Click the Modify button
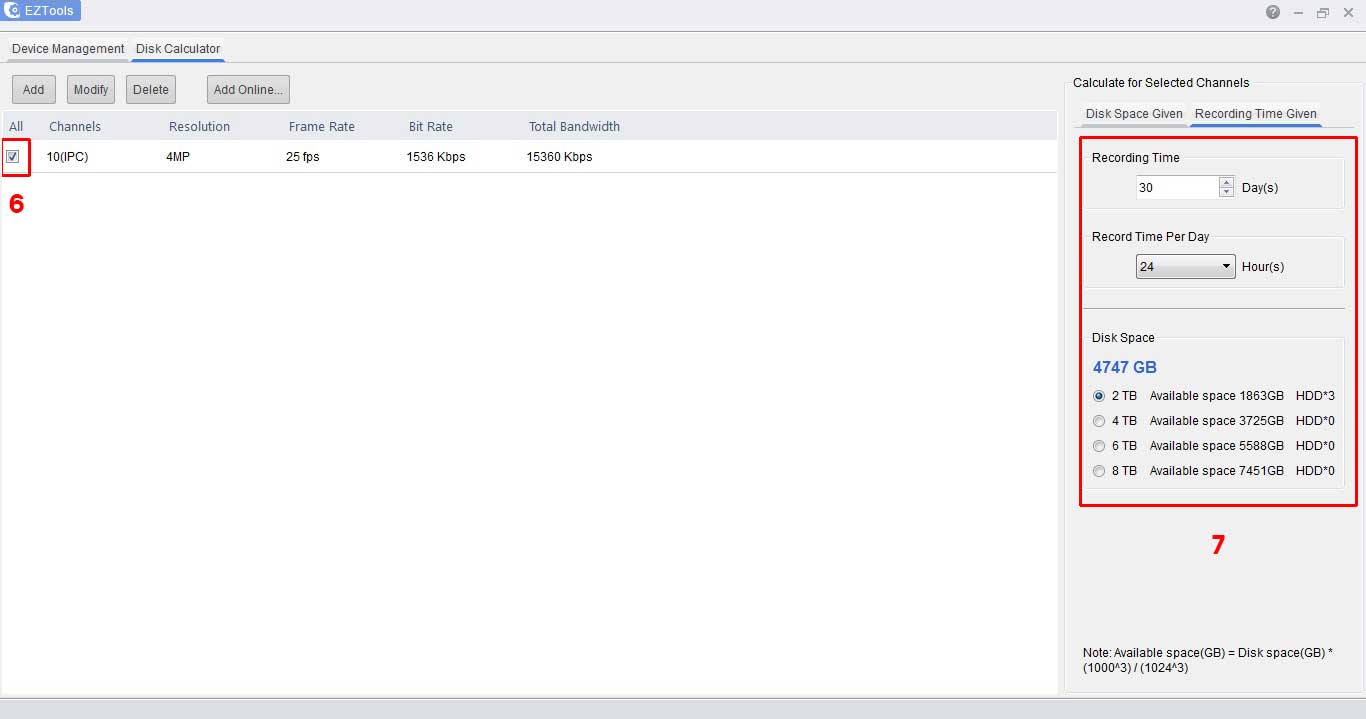This screenshot has width=1366, height=719. click(91, 89)
